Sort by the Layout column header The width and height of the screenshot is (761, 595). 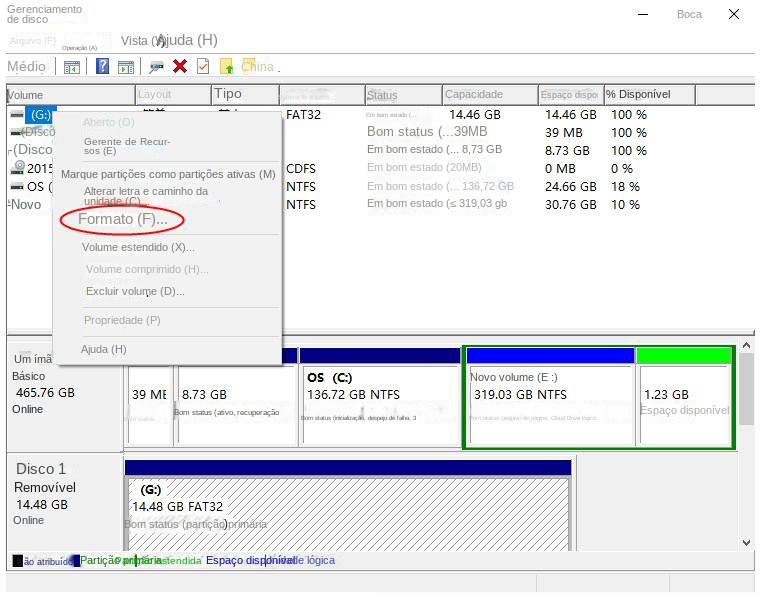[x=173, y=95]
